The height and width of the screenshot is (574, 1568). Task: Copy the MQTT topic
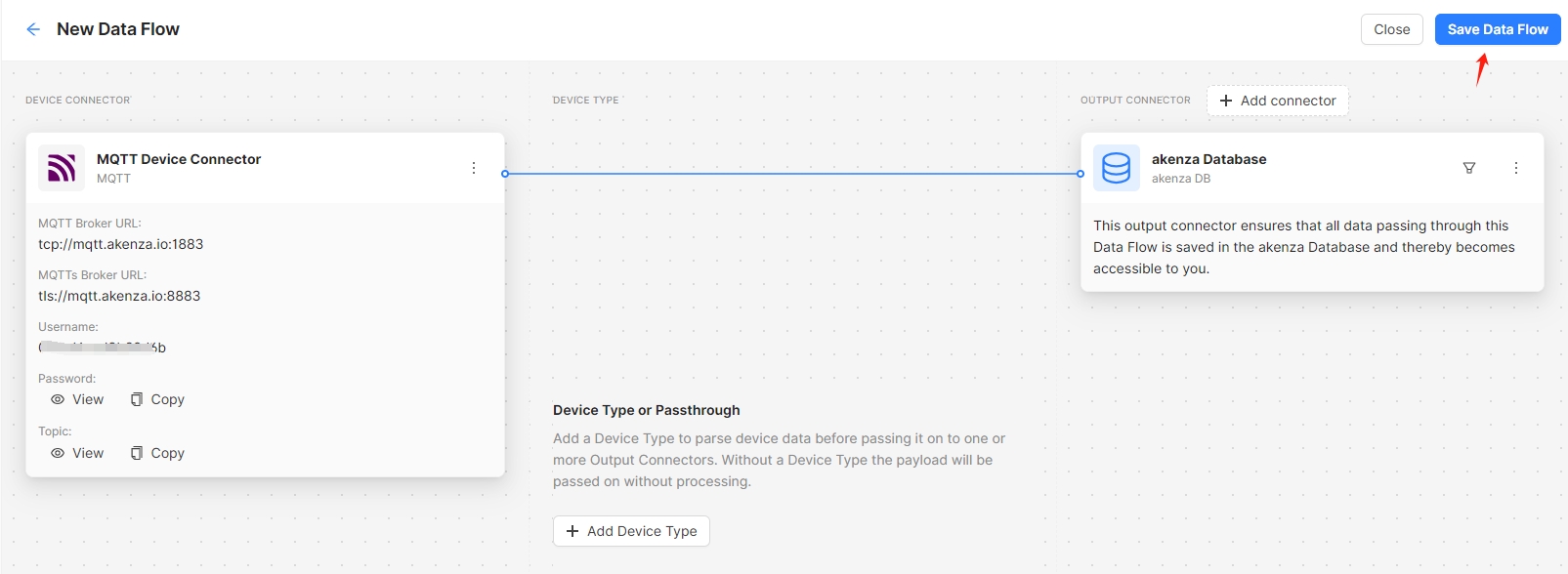click(x=157, y=453)
